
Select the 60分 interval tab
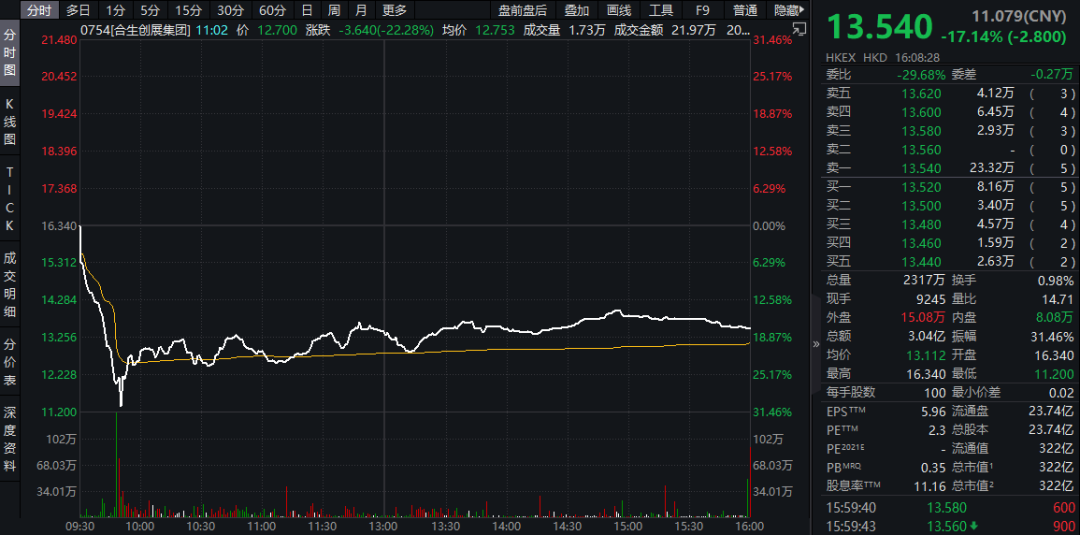(273, 10)
